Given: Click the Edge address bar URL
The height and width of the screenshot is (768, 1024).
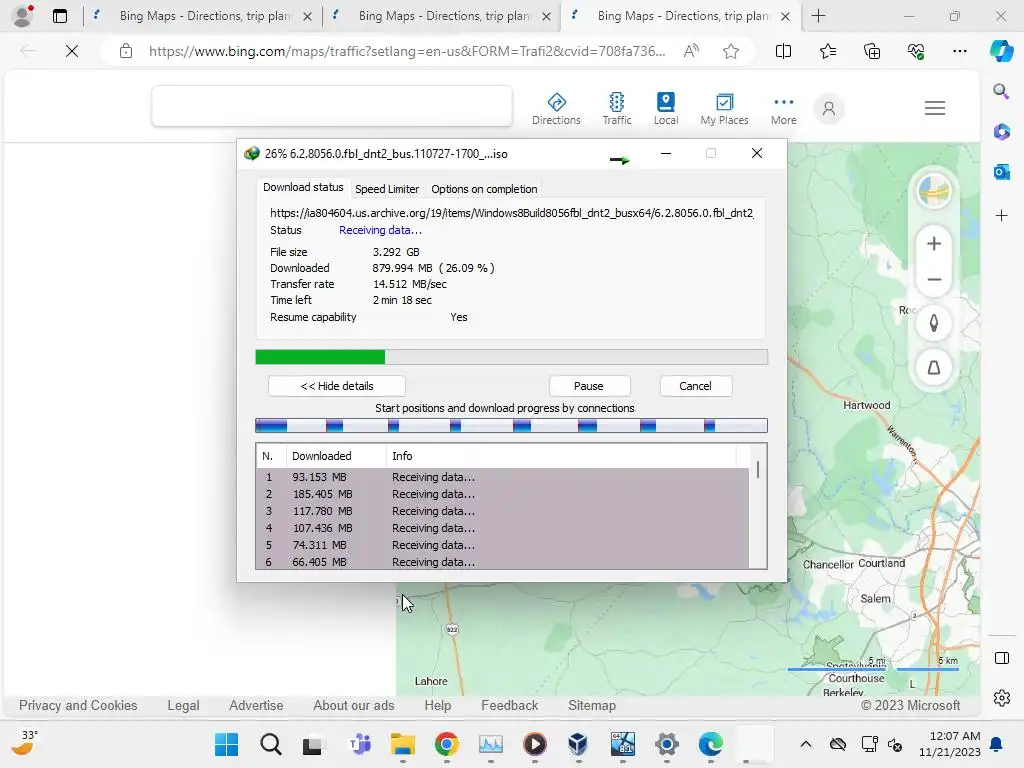Looking at the screenshot, I should pos(407,51).
